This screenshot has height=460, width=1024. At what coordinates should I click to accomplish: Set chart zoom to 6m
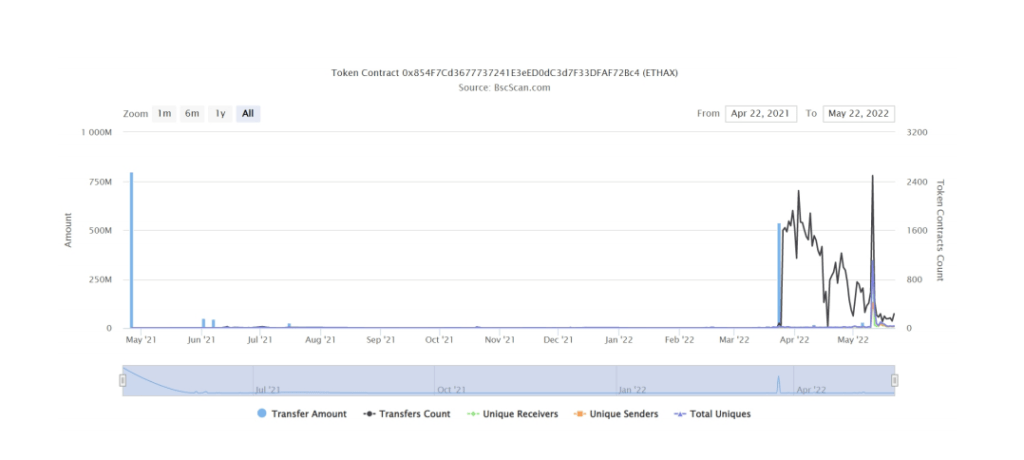tap(192, 114)
